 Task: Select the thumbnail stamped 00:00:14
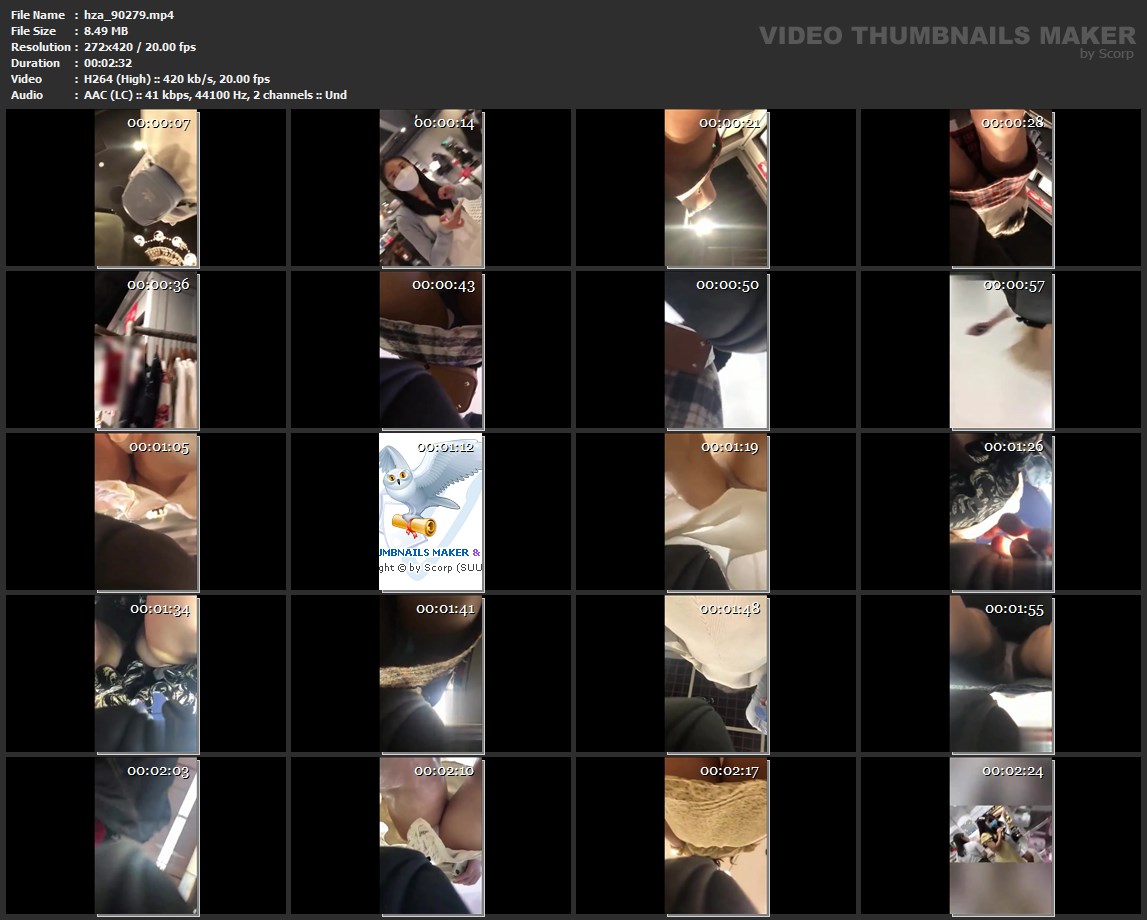tap(431, 188)
